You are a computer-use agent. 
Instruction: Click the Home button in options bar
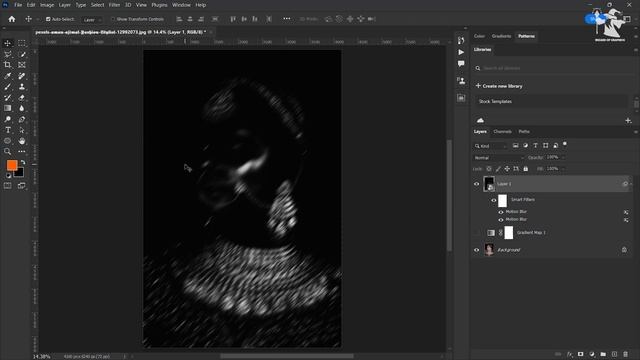[x=12, y=19]
